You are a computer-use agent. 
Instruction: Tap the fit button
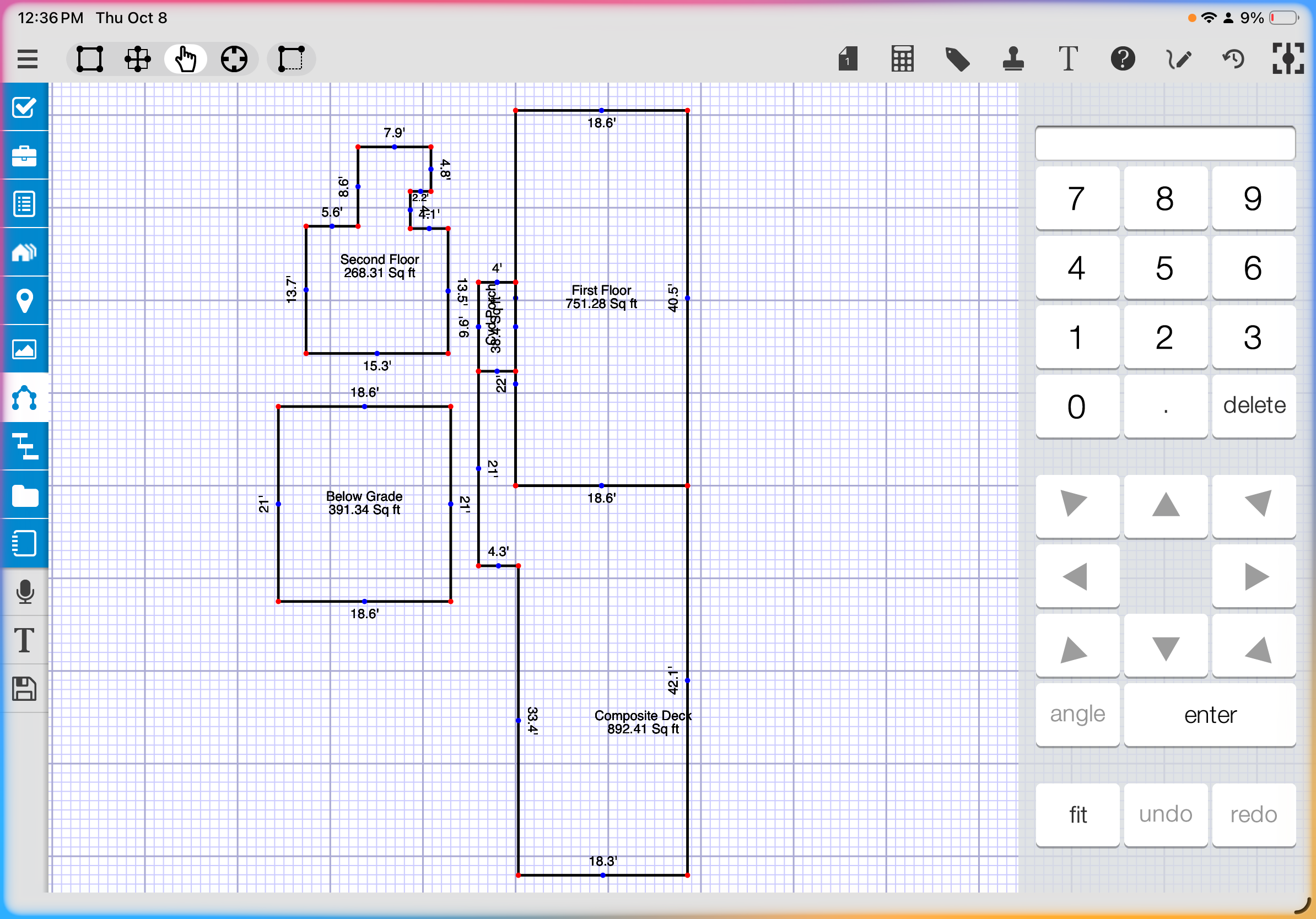click(1077, 814)
